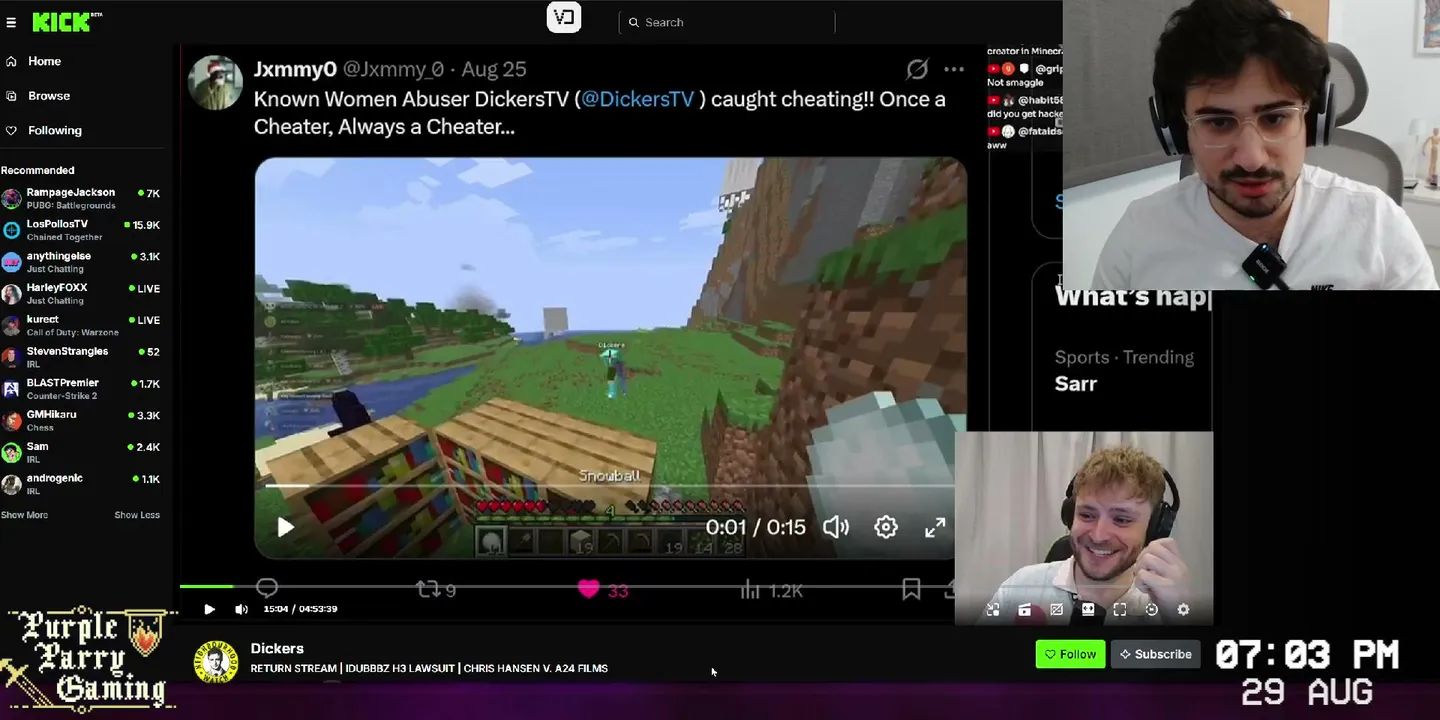1440x720 pixels.
Task: Click the tweet views analytics icon
Action: tap(750, 590)
